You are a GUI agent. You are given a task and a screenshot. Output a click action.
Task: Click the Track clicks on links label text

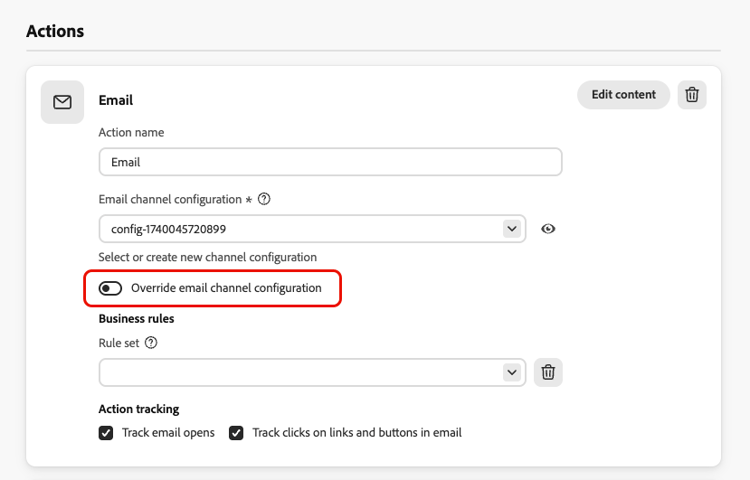[x=357, y=433]
